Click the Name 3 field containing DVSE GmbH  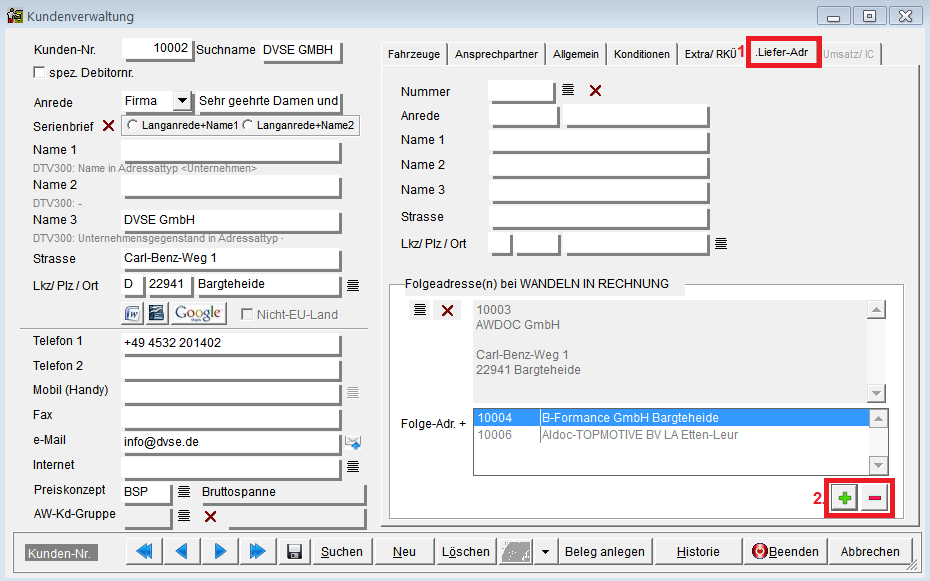point(231,221)
